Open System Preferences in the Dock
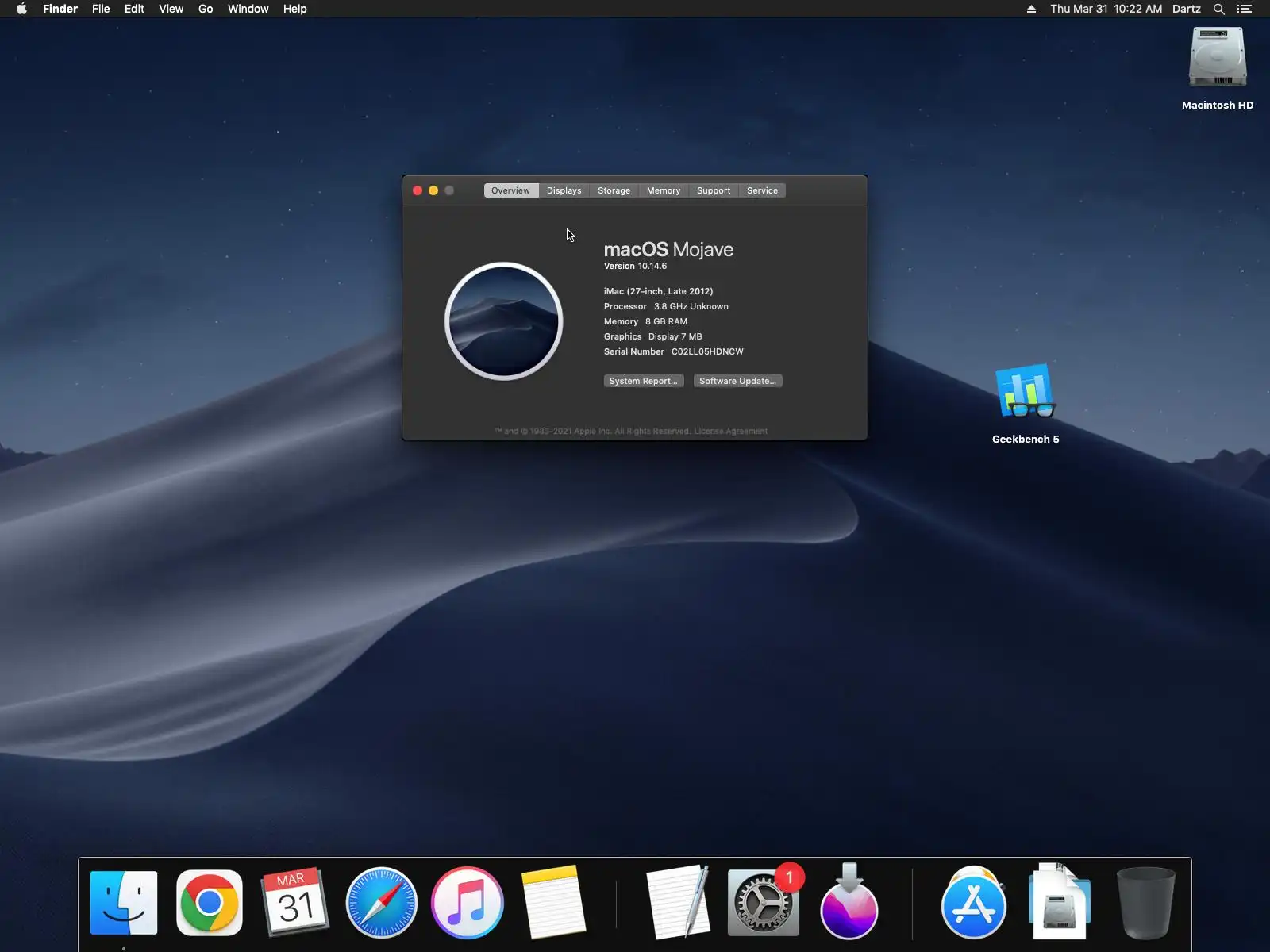This screenshot has width=1270, height=952. click(x=763, y=903)
